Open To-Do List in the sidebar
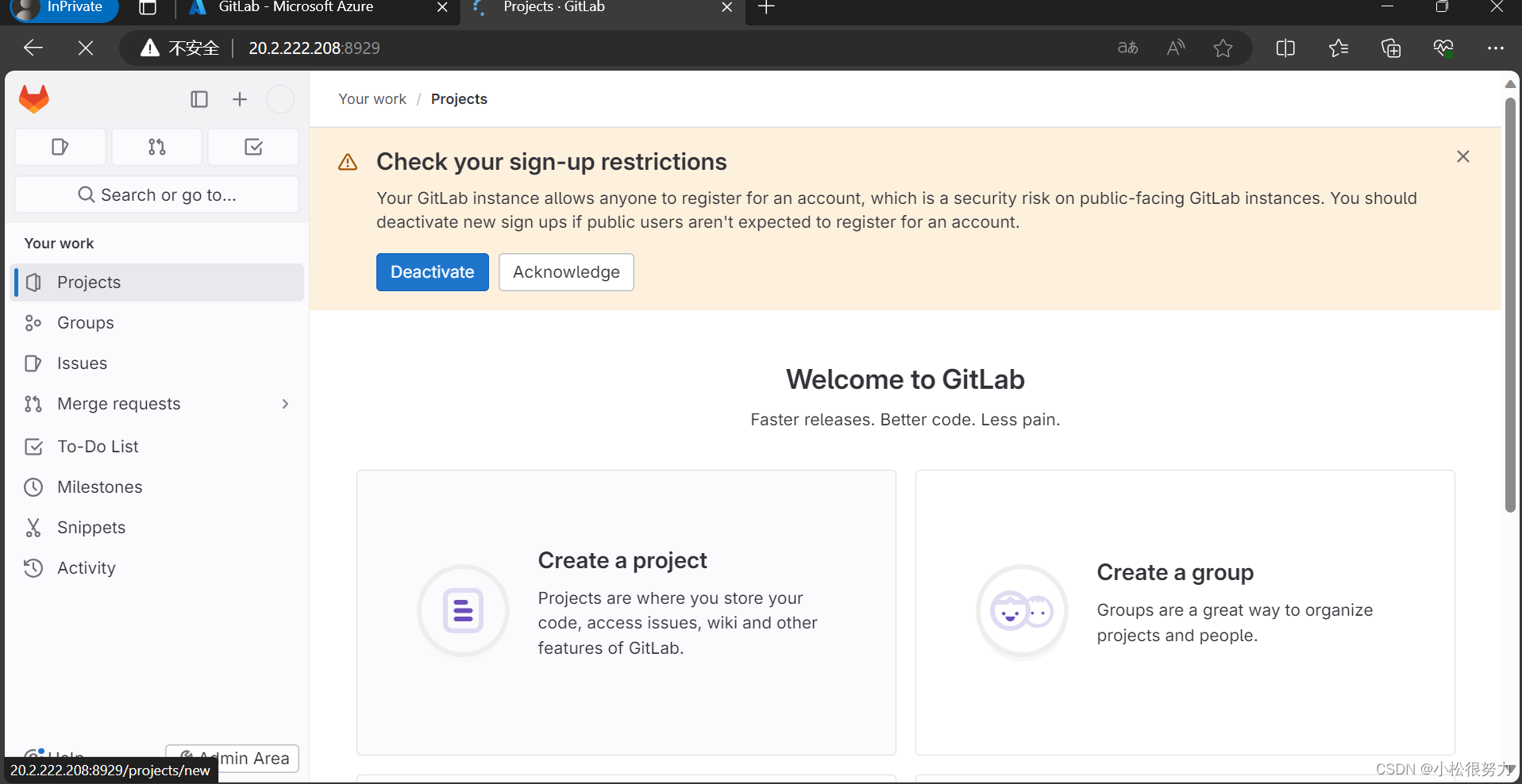 point(157,447)
